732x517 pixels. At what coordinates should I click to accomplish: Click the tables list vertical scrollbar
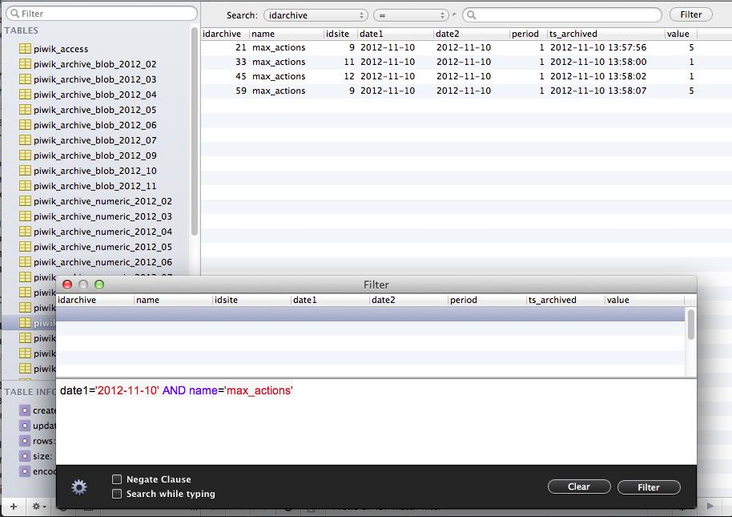[194, 131]
